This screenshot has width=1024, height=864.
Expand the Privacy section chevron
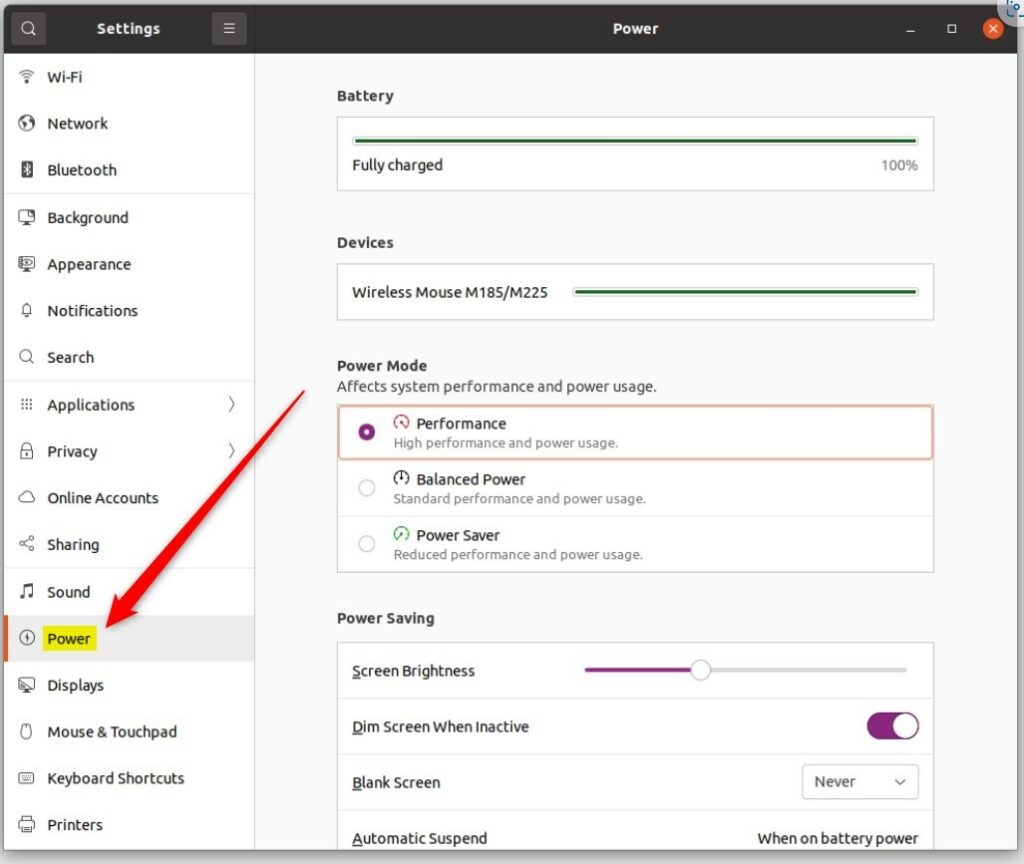[231, 451]
